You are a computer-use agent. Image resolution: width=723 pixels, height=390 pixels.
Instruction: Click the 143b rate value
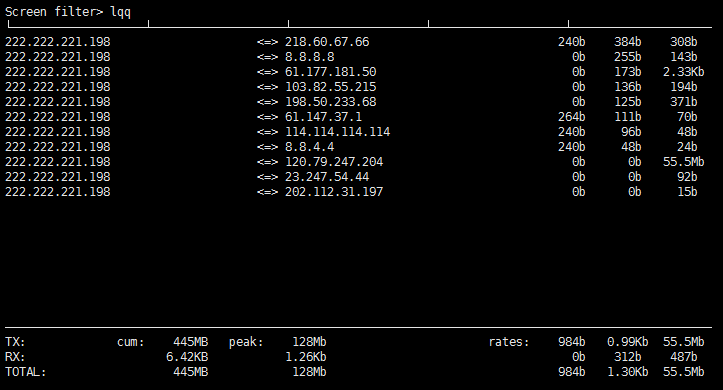coord(683,57)
